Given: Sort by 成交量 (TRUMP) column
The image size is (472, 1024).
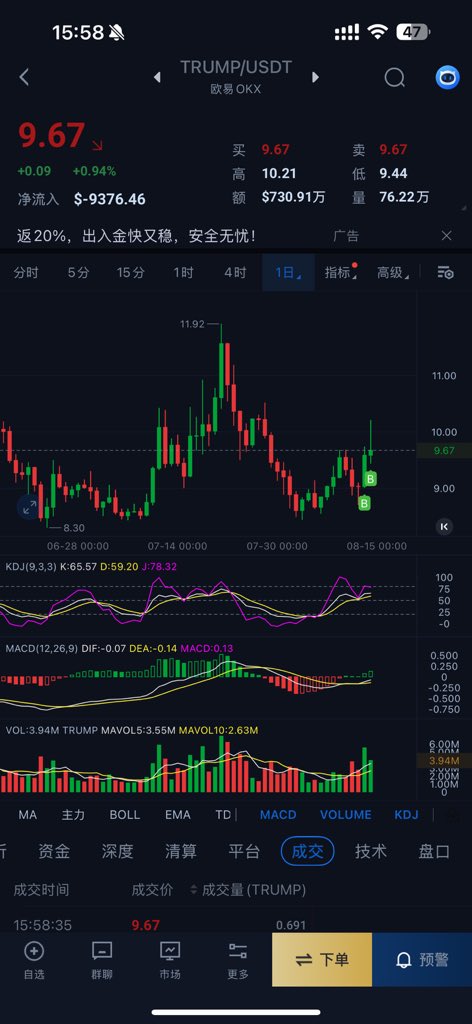Looking at the screenshot, I should 248,889.
